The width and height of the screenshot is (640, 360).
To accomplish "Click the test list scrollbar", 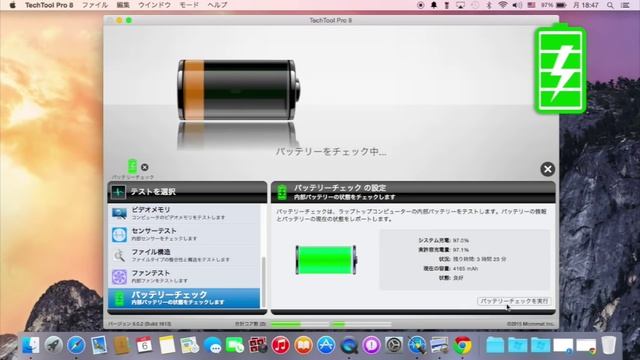I will click(x=263, y=282).
